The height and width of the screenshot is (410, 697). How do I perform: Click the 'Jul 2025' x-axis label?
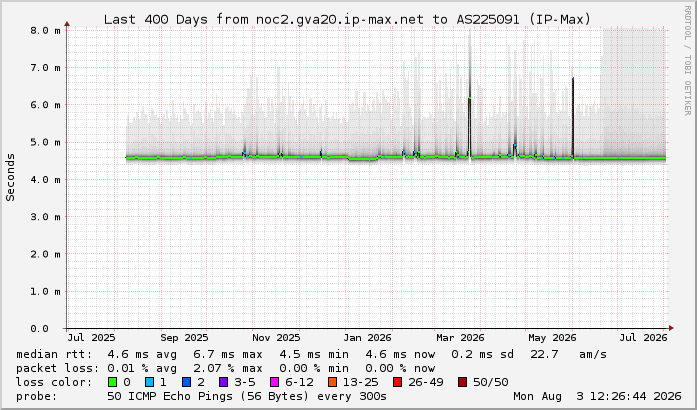[x=91, y=338]
